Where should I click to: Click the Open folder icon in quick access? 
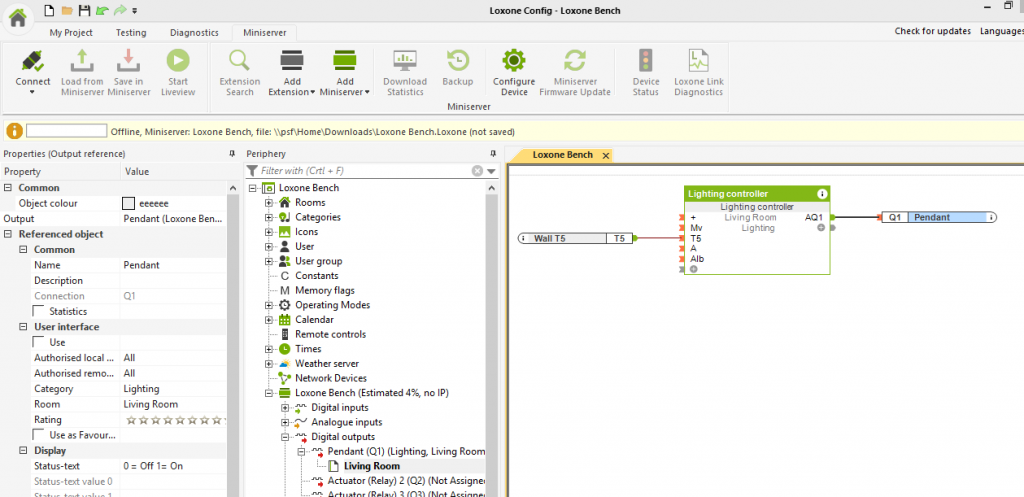point(67,10)
